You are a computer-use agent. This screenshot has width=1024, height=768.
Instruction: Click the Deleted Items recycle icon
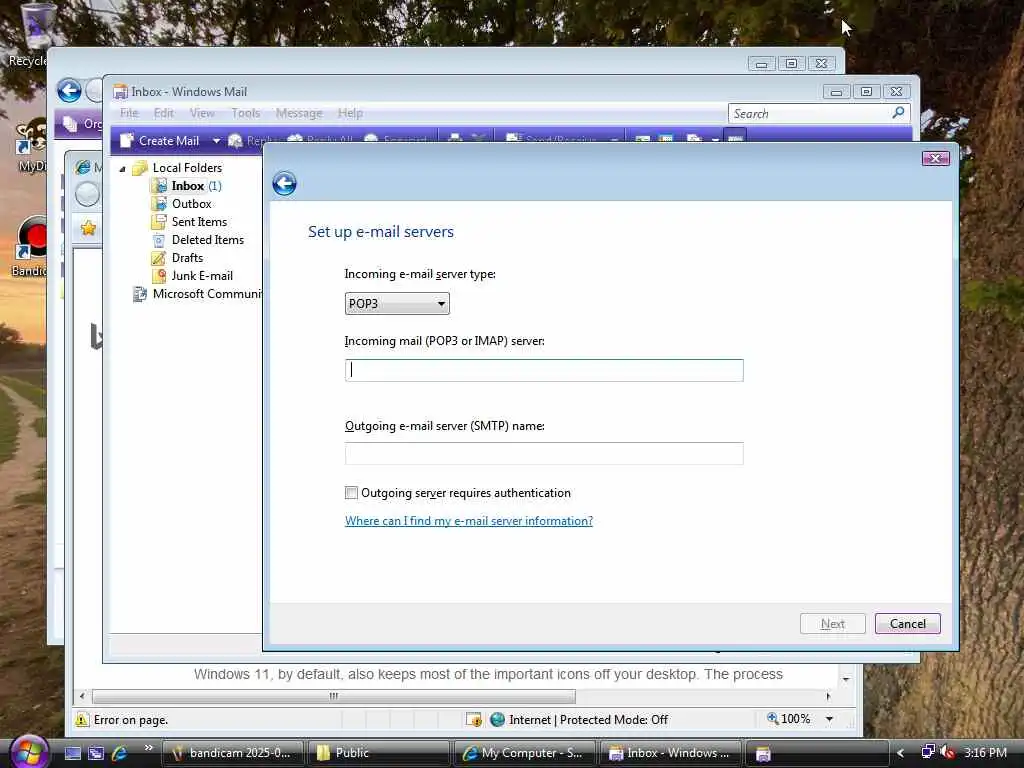click(x=159, y=240)
